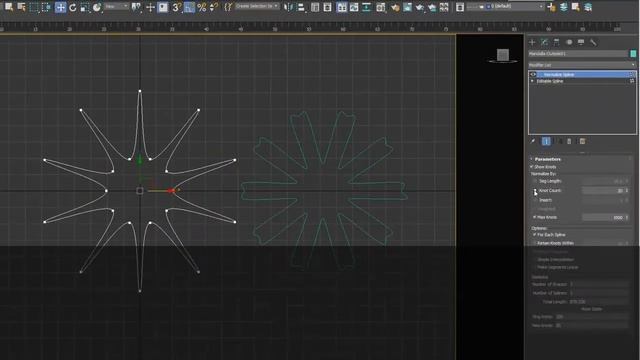Toggle the Angle Snap icon
The height and width of the screenshot is (360, 640).
189,7
